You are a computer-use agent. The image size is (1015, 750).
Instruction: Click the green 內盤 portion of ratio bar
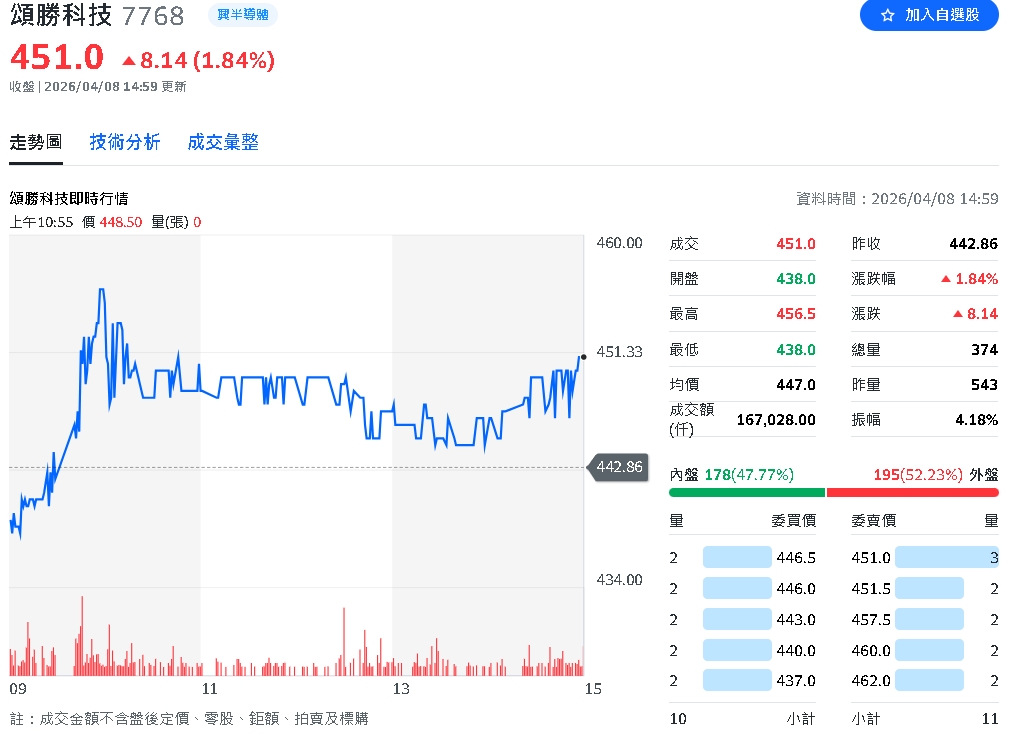coord(745,492)
